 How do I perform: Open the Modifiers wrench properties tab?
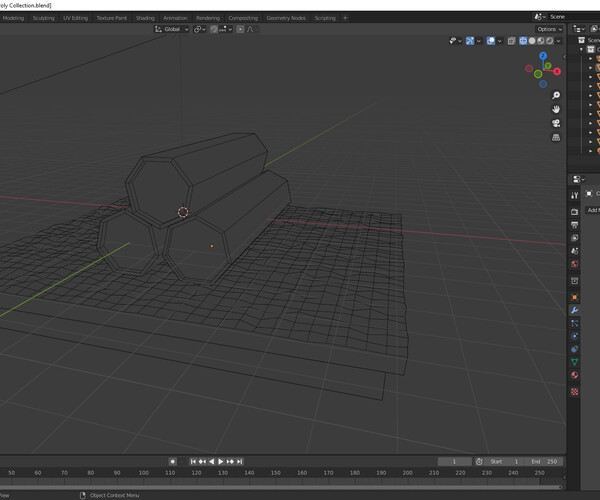(x=575, y=310)
